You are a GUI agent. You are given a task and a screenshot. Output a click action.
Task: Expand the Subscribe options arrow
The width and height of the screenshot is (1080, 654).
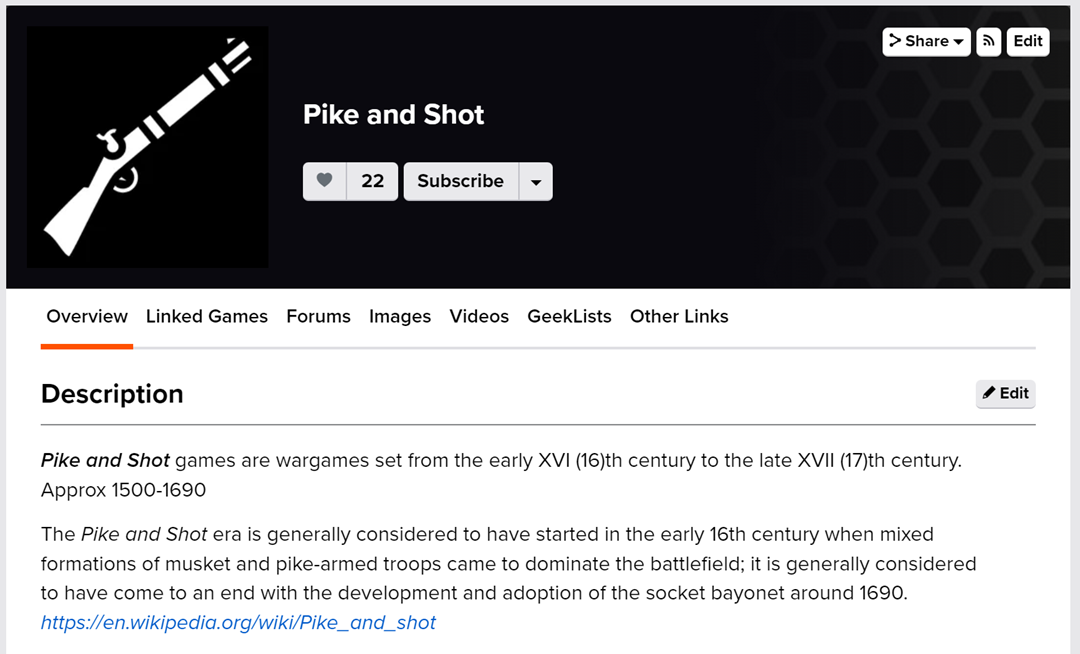coord(536,182)
